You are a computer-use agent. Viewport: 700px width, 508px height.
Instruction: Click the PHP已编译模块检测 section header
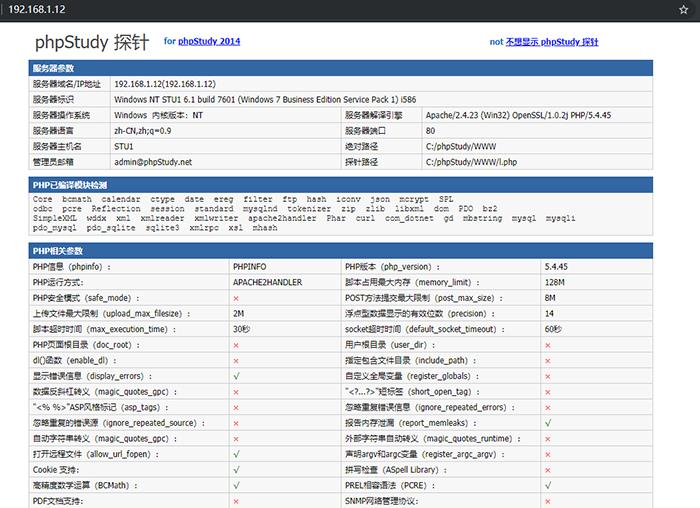341,185
